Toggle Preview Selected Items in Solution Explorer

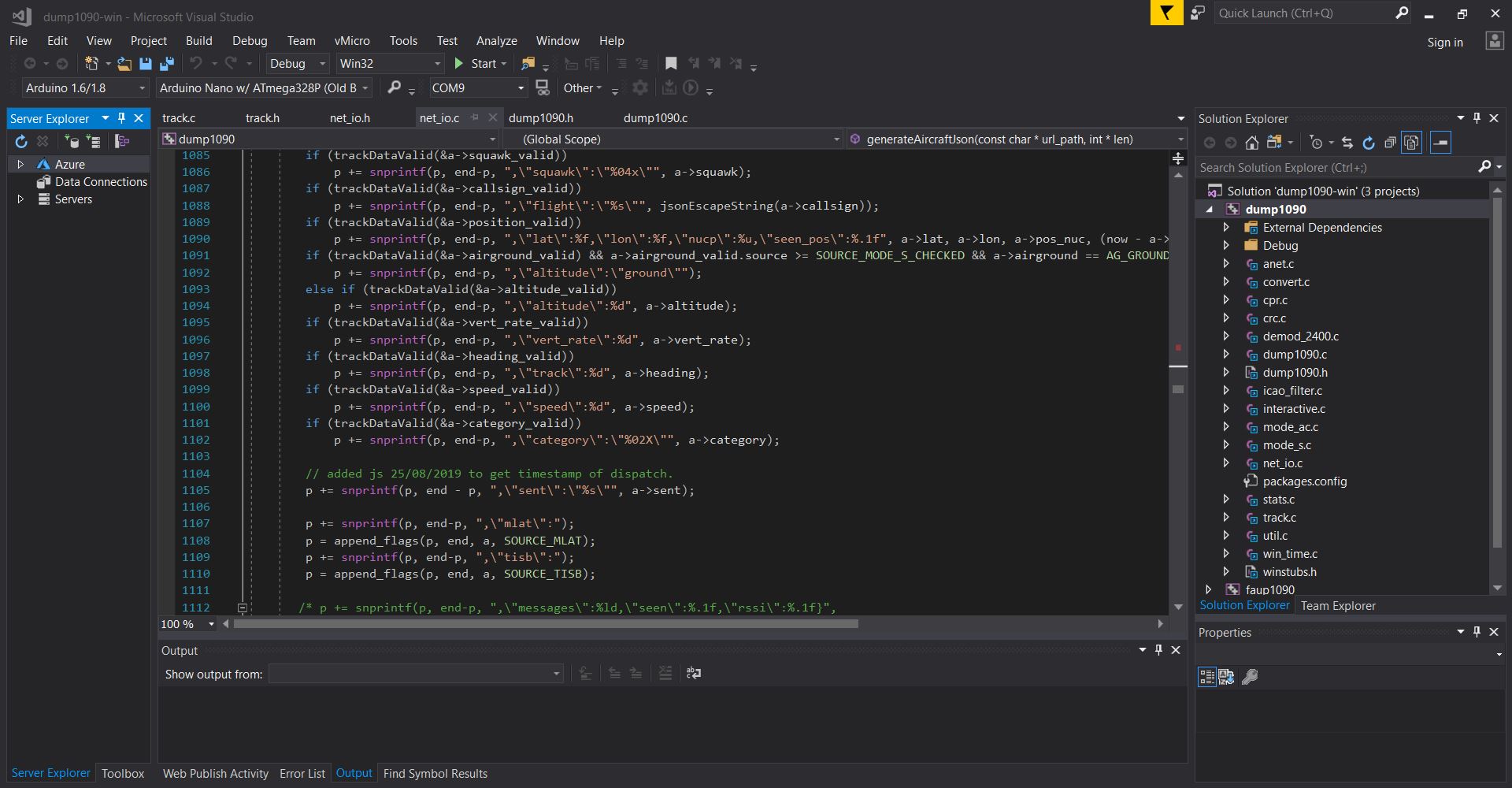coord(1440,143)
